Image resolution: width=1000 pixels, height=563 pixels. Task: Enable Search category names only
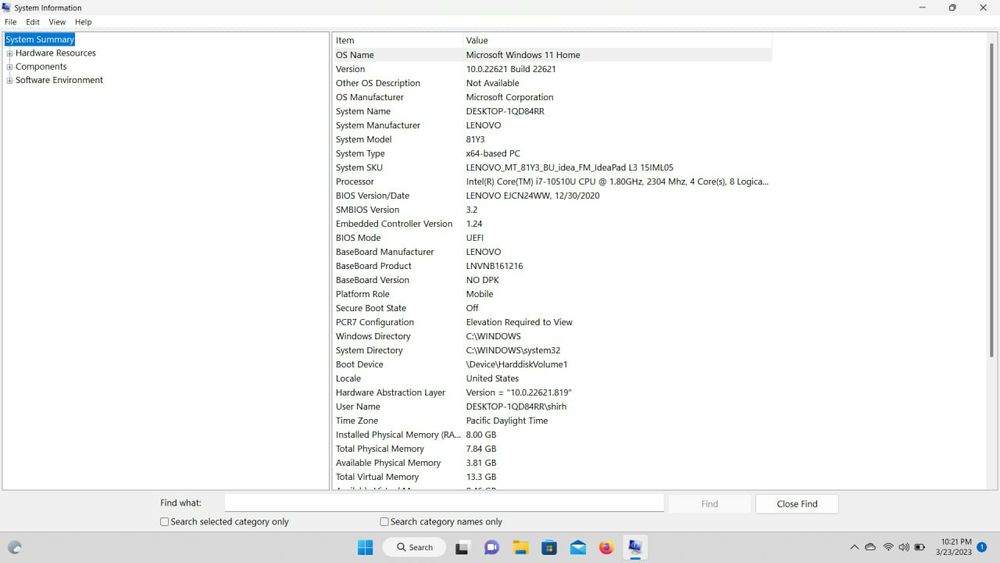384,522
